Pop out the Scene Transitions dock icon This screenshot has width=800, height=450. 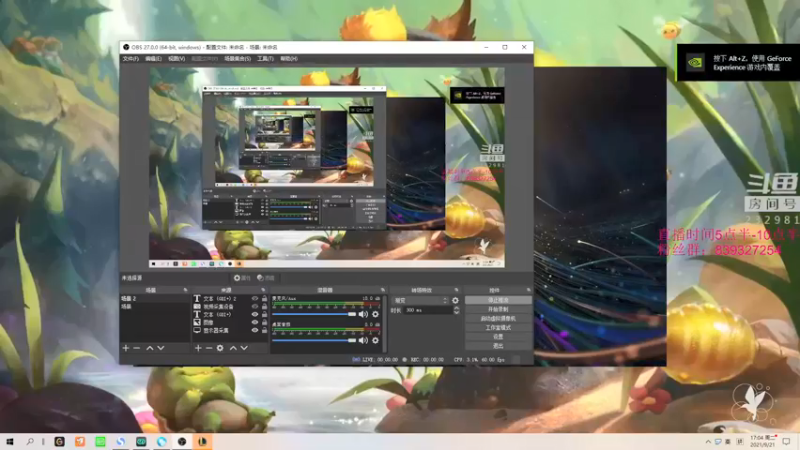tap(457, 290)
